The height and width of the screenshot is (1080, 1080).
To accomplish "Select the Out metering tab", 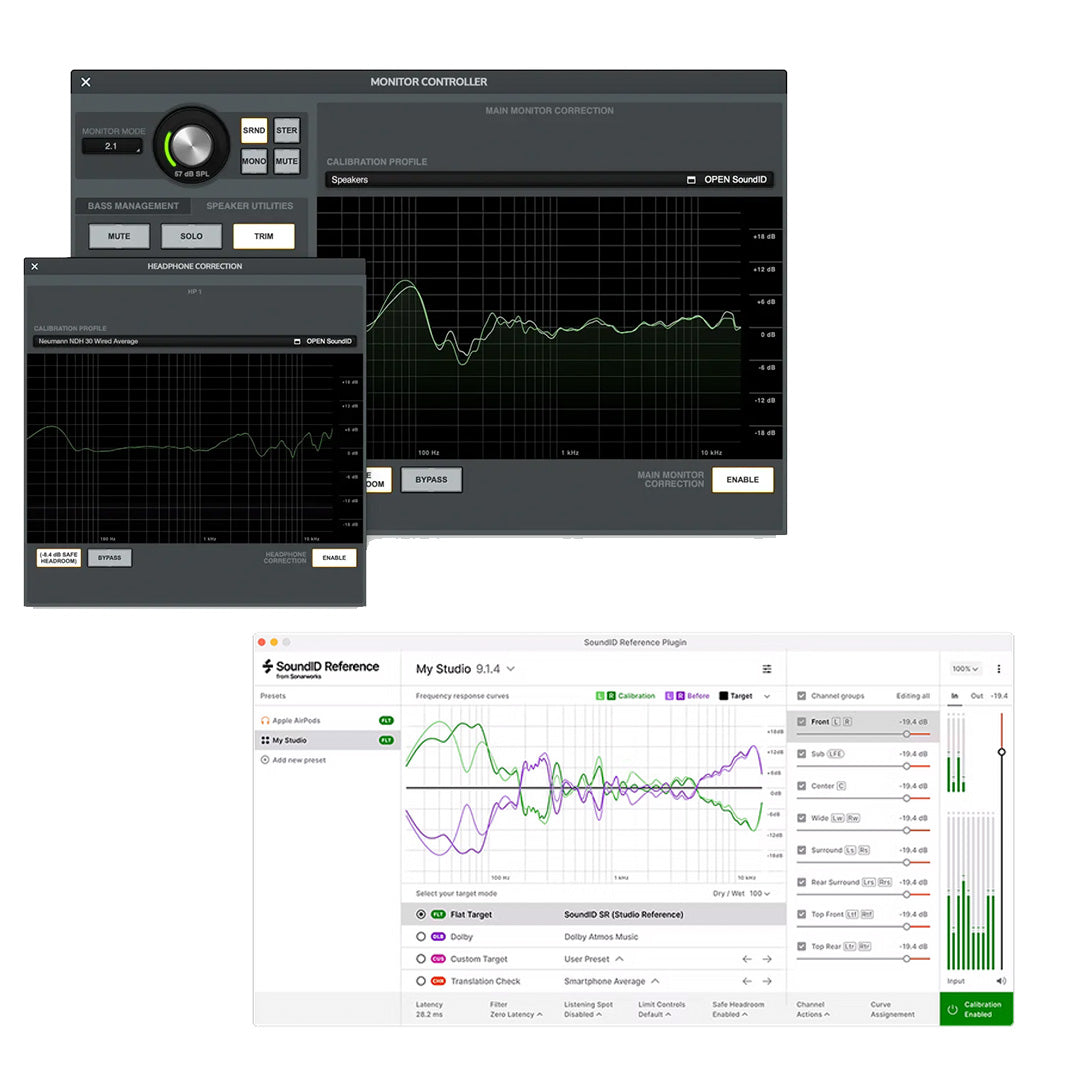I will (976, 696).
